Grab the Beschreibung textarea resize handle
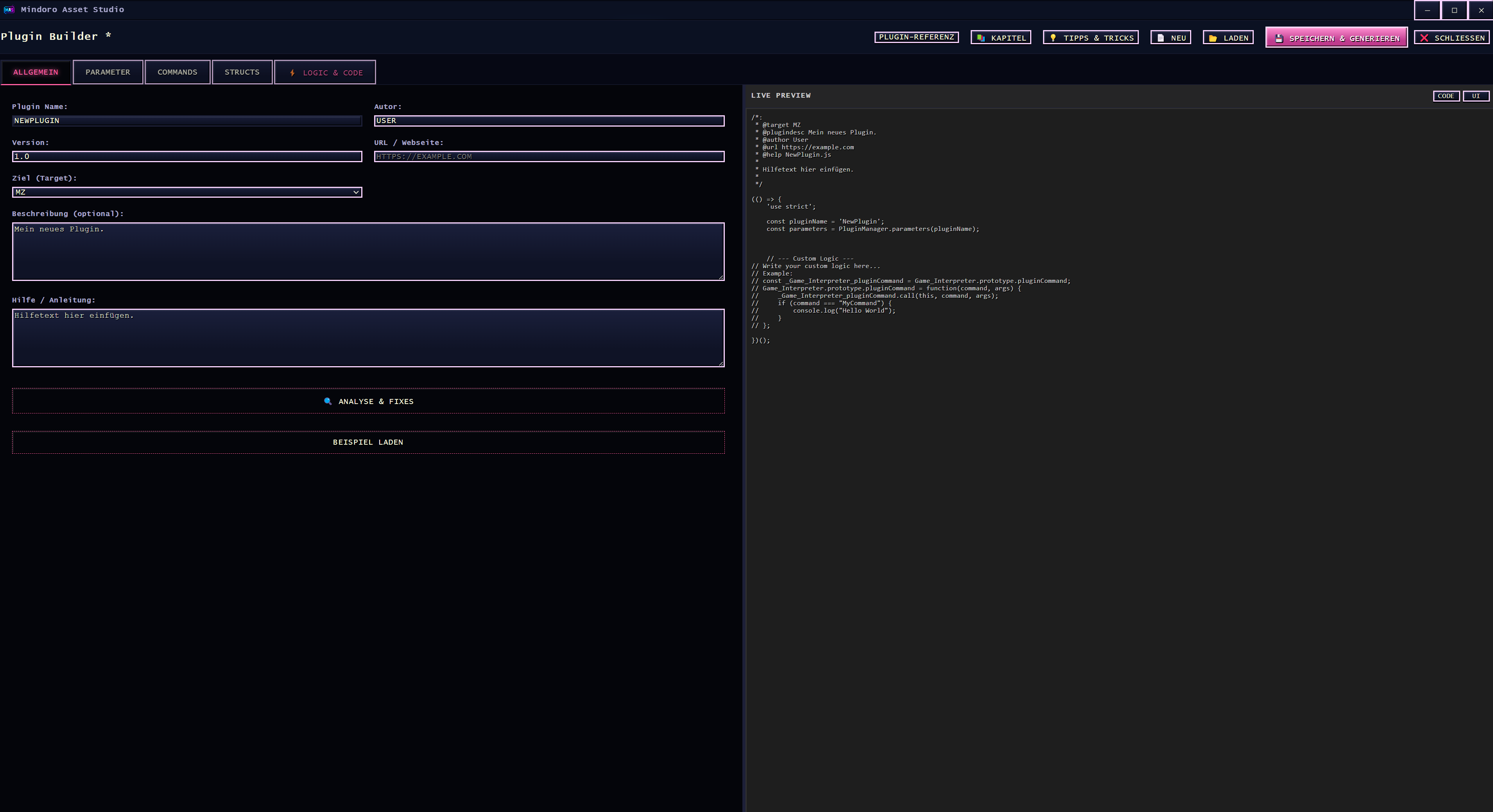Viewport: 1493px width, 812px height. coord(721,277)
